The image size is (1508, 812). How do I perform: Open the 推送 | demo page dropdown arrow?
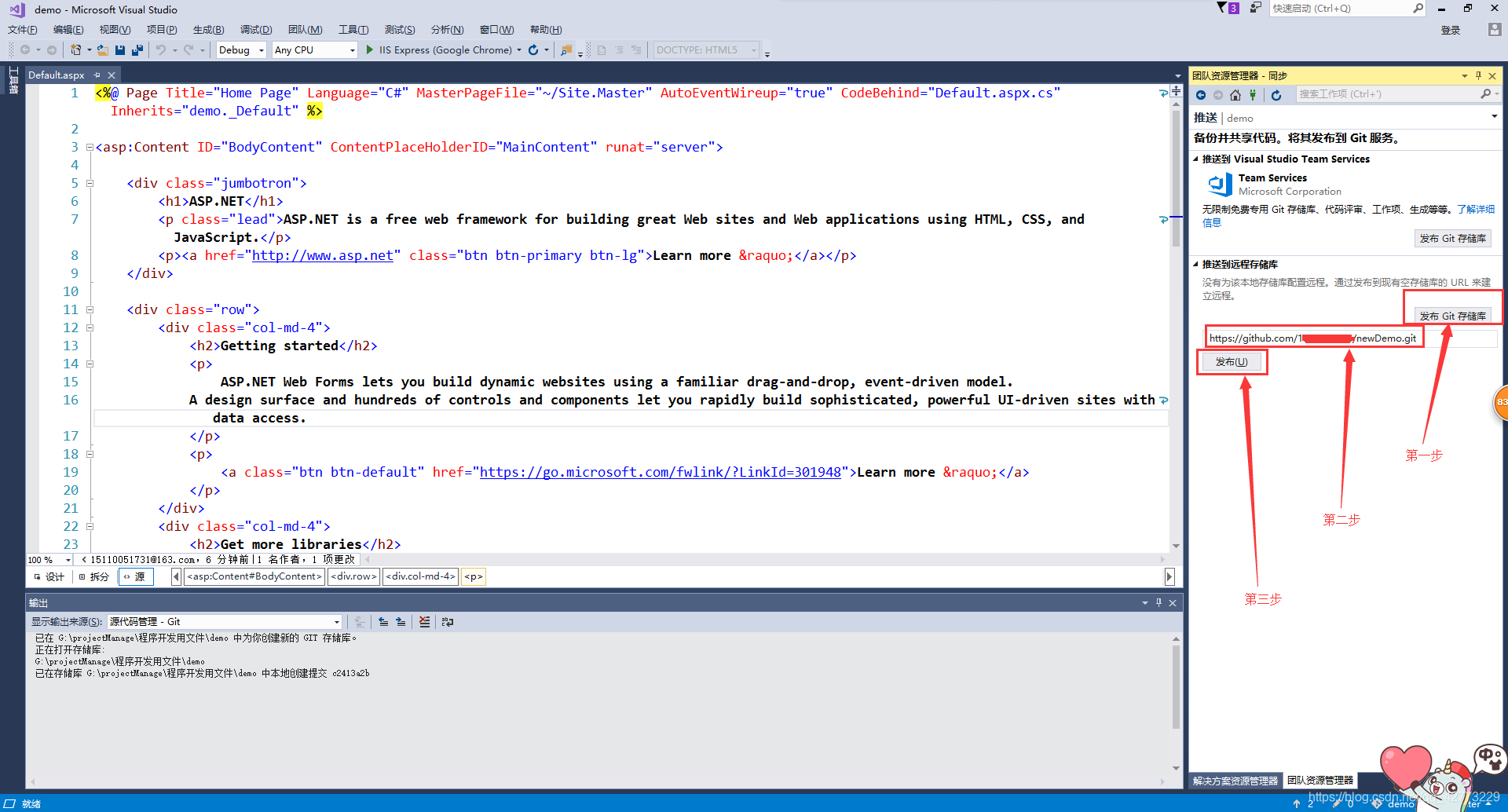[x=1494, y=117]
